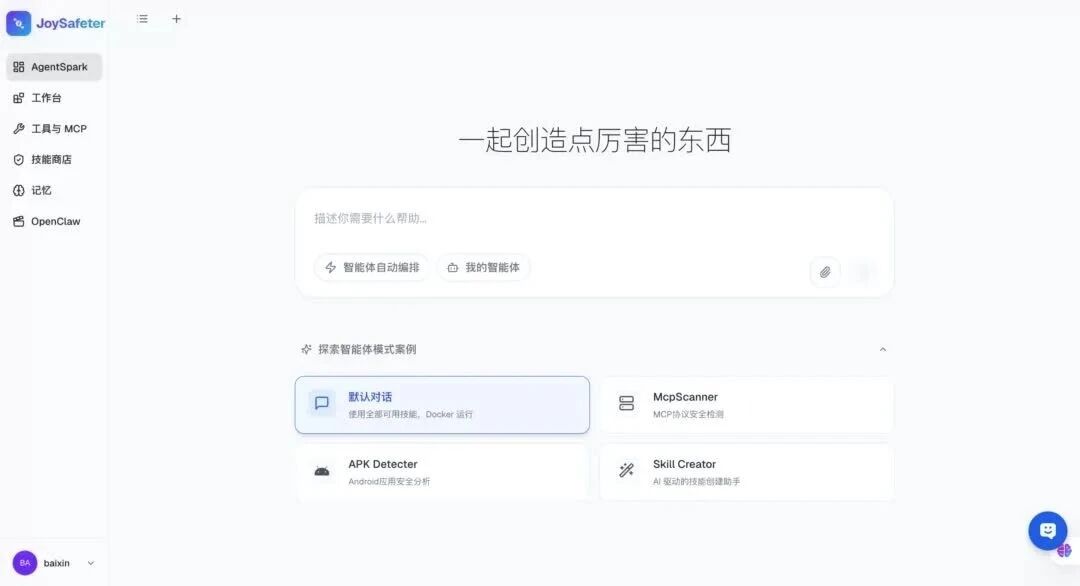Open AgentSpark in the sidebar
Screen dimensions: 1080x586
tap(54, 67)
